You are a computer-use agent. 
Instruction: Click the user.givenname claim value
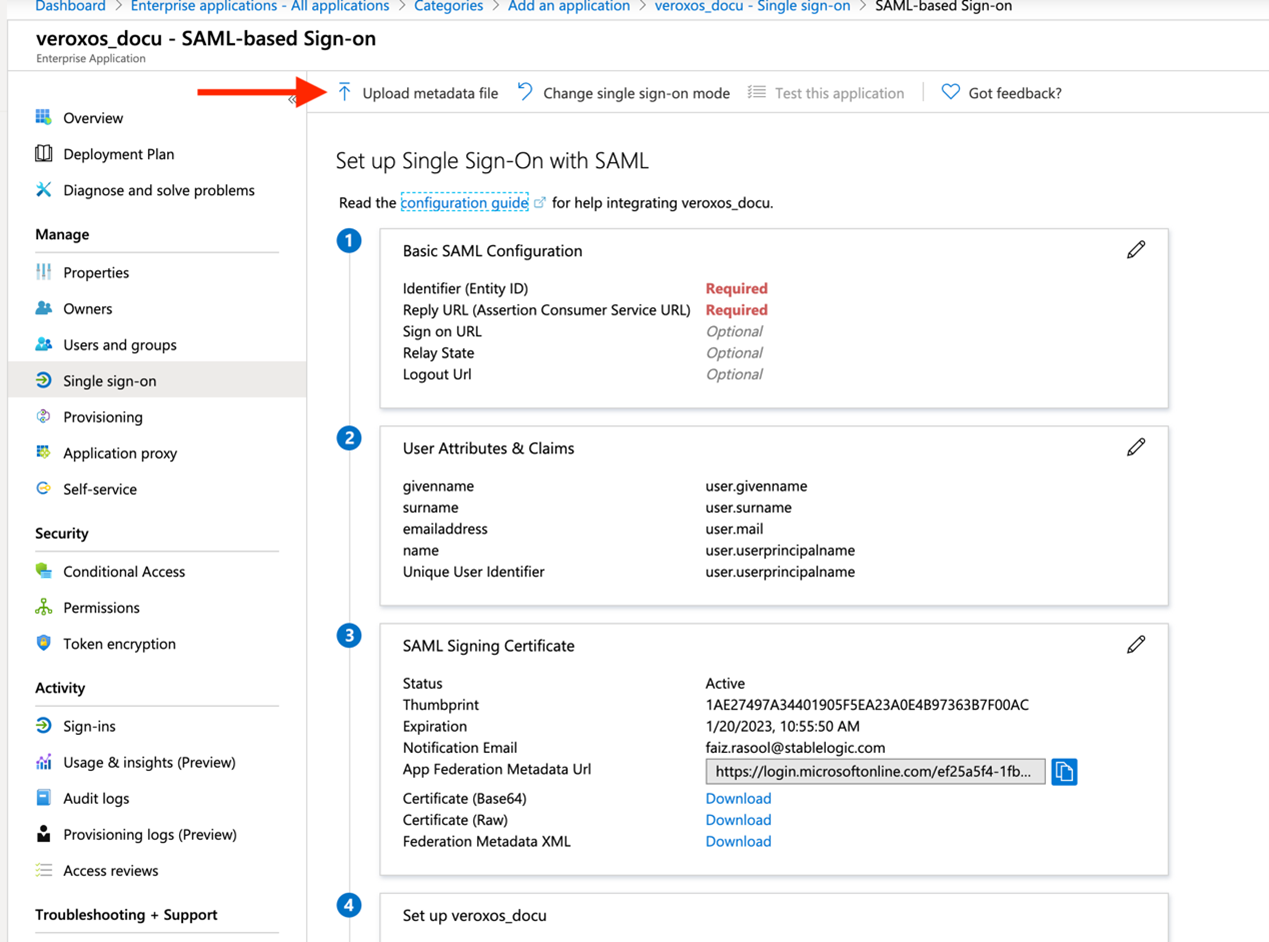[x=756, y=486]
